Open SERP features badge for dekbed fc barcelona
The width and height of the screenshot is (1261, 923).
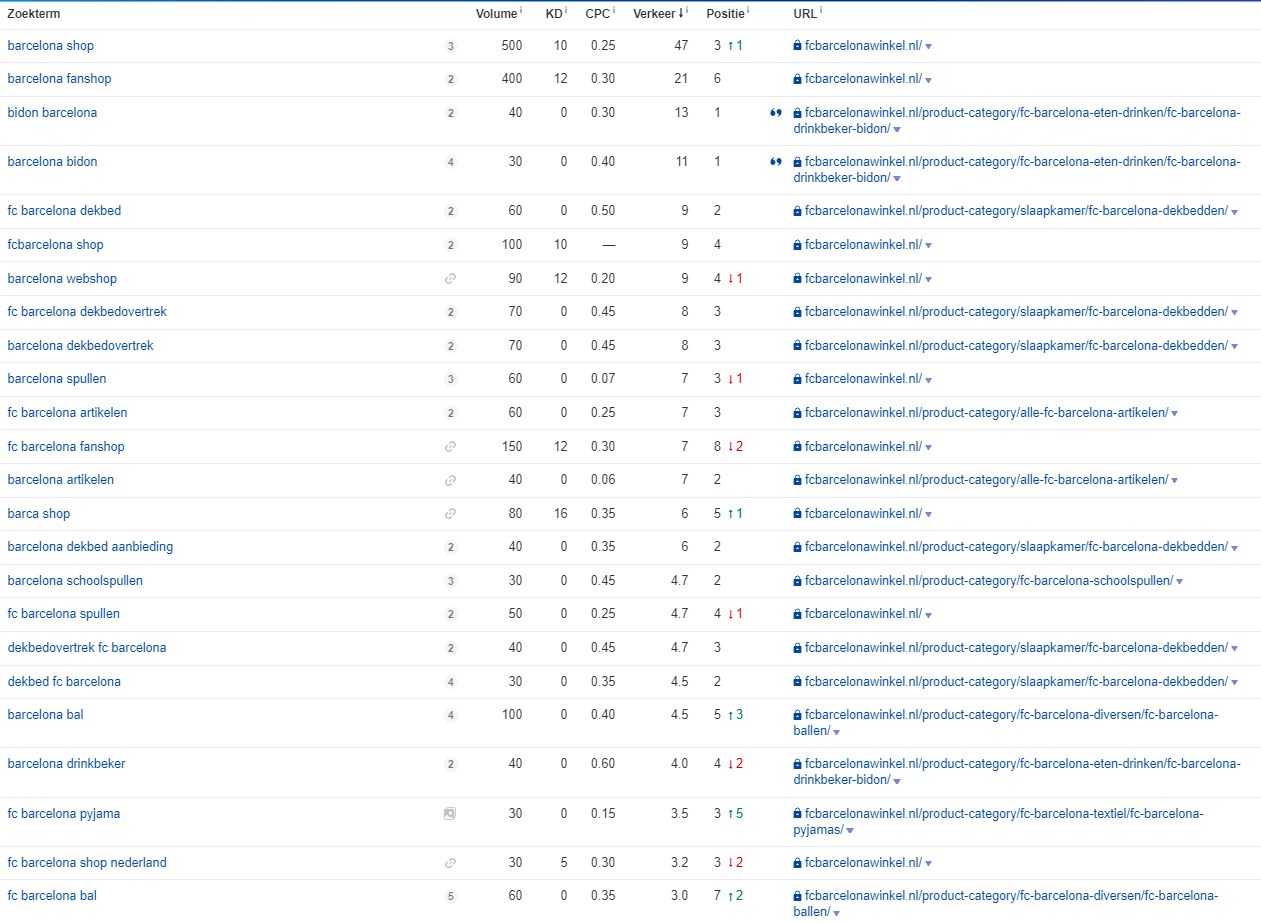pos(450,682)
